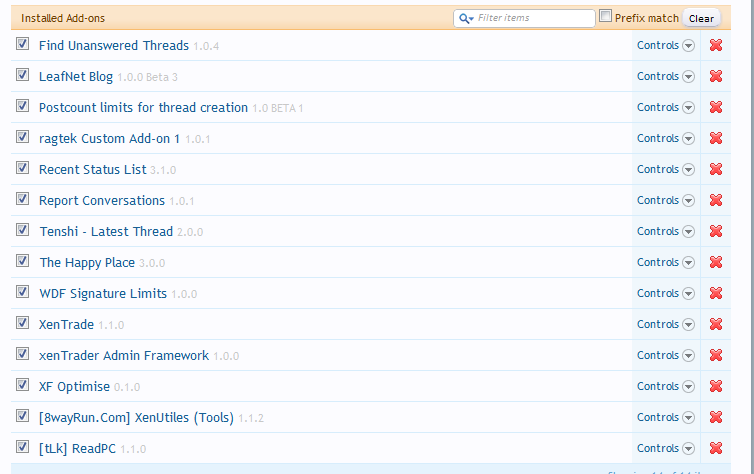The height and width of the screenshot is (474, 754).
Task: Open the [tLk] ReadPC add-on
Action: [77, 449]
